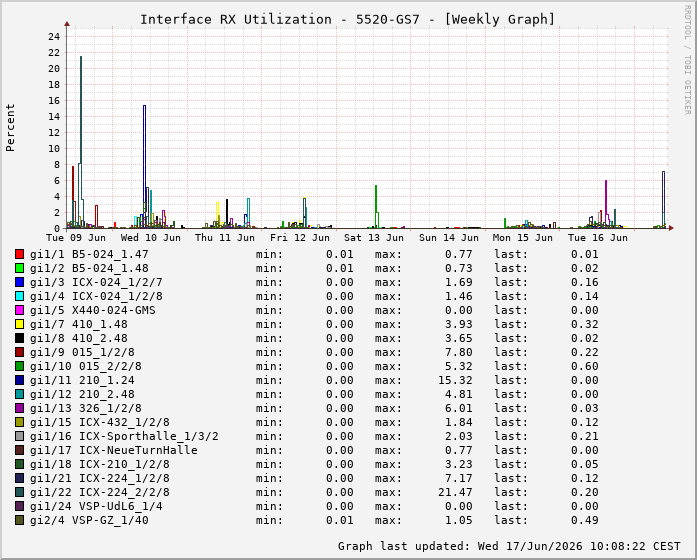697x560 pixels.
Task: Click the gi1/15 ICX-432_1/2/8 legend label
Action: [100, 422]
